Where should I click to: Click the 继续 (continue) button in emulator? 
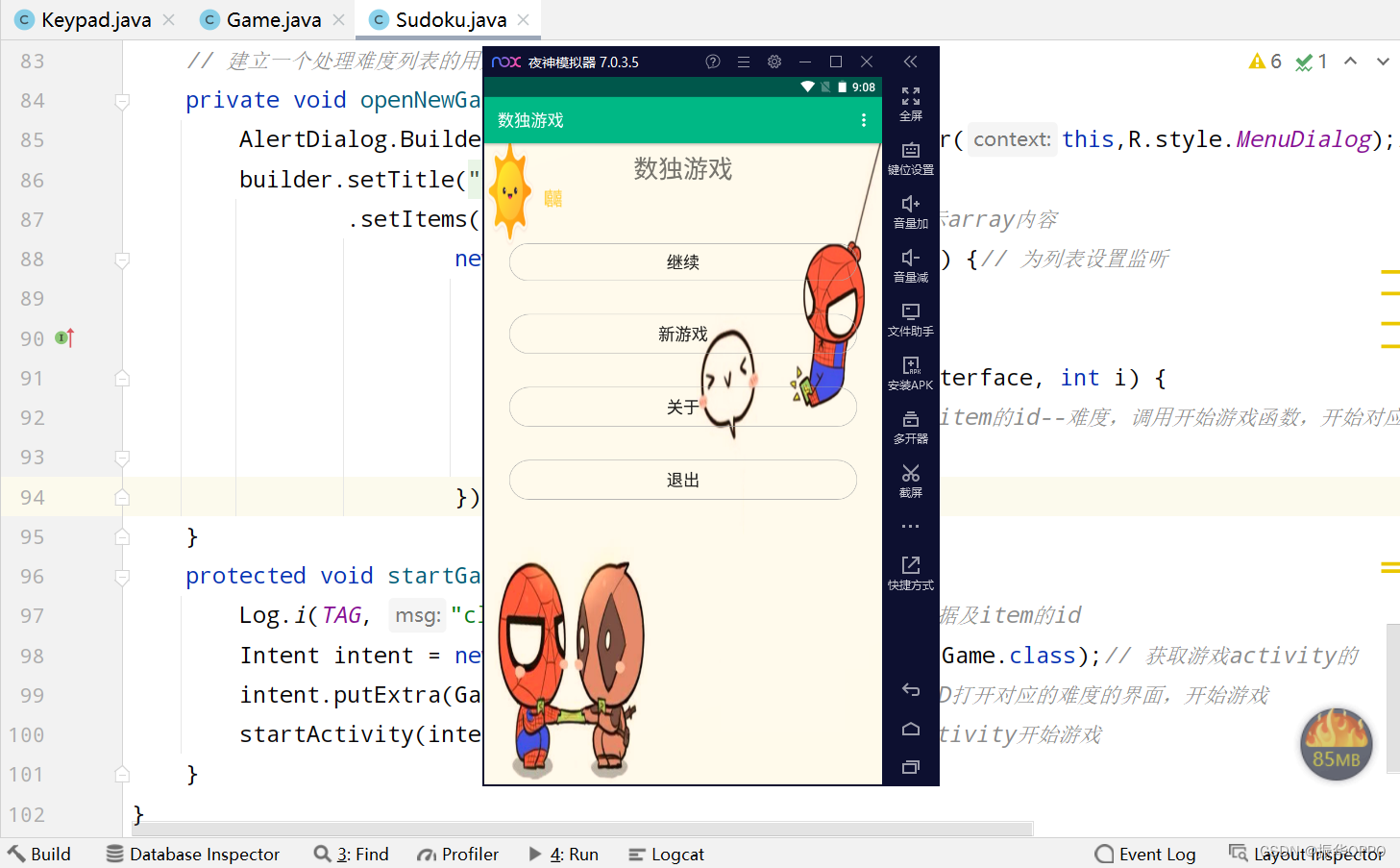pyautogui.click(x=682, y=261)
